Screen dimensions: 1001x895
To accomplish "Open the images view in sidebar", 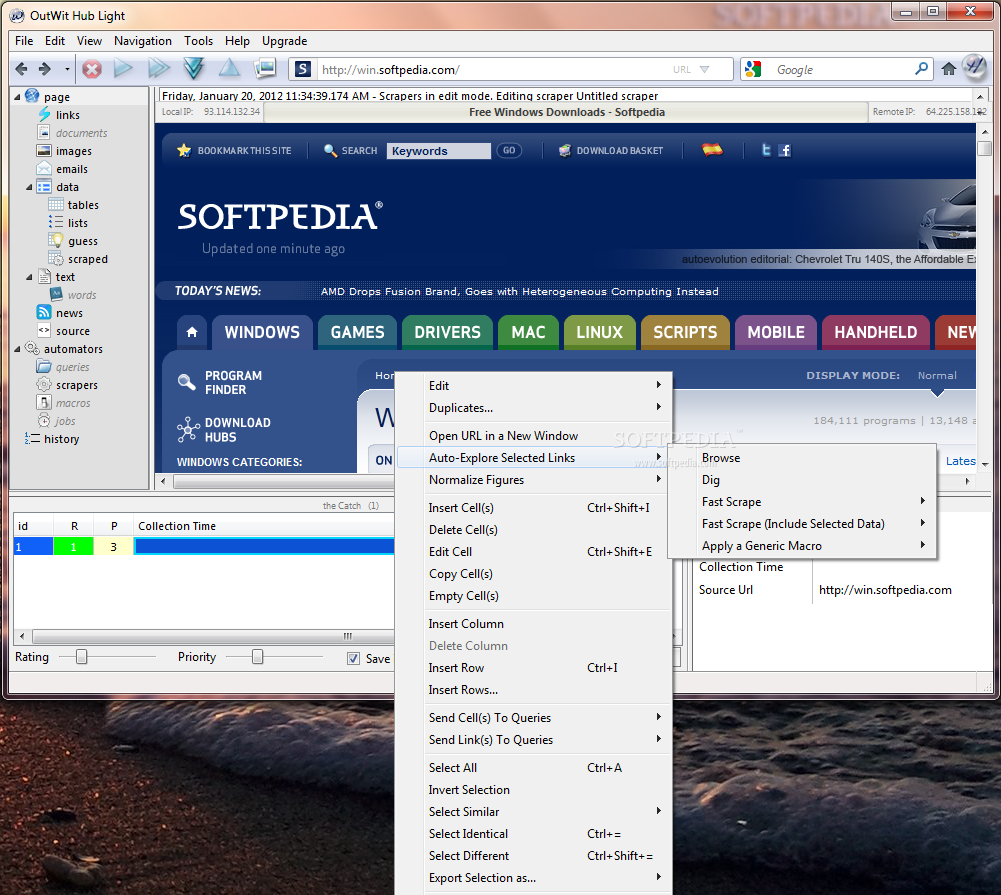I will coord(73,151).
